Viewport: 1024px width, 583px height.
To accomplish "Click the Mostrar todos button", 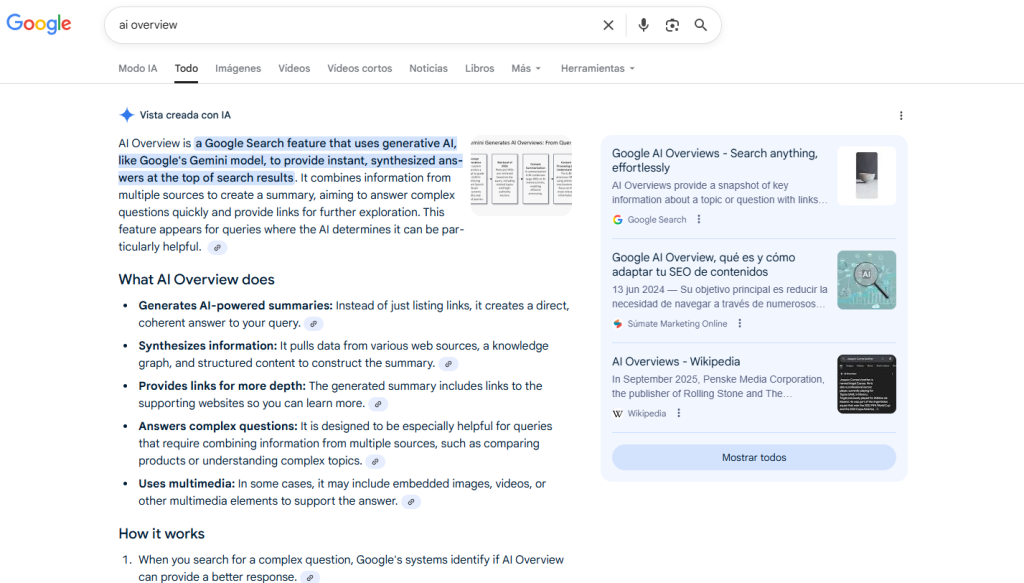I will 754,457.
